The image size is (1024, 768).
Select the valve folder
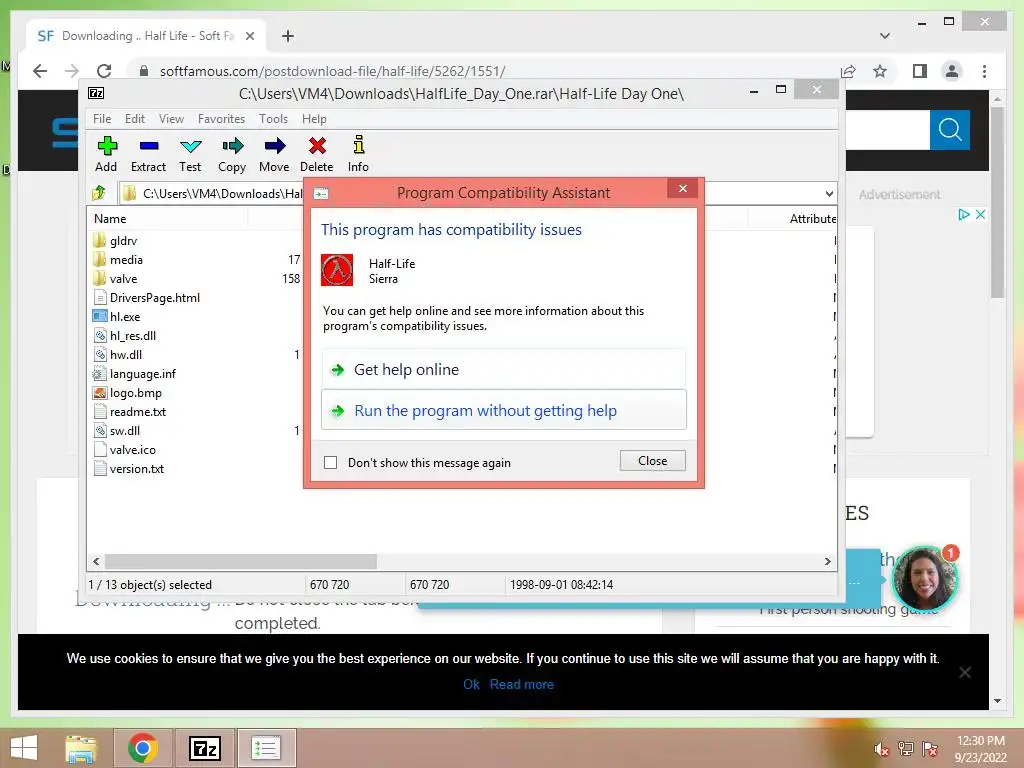click(123, 279)
